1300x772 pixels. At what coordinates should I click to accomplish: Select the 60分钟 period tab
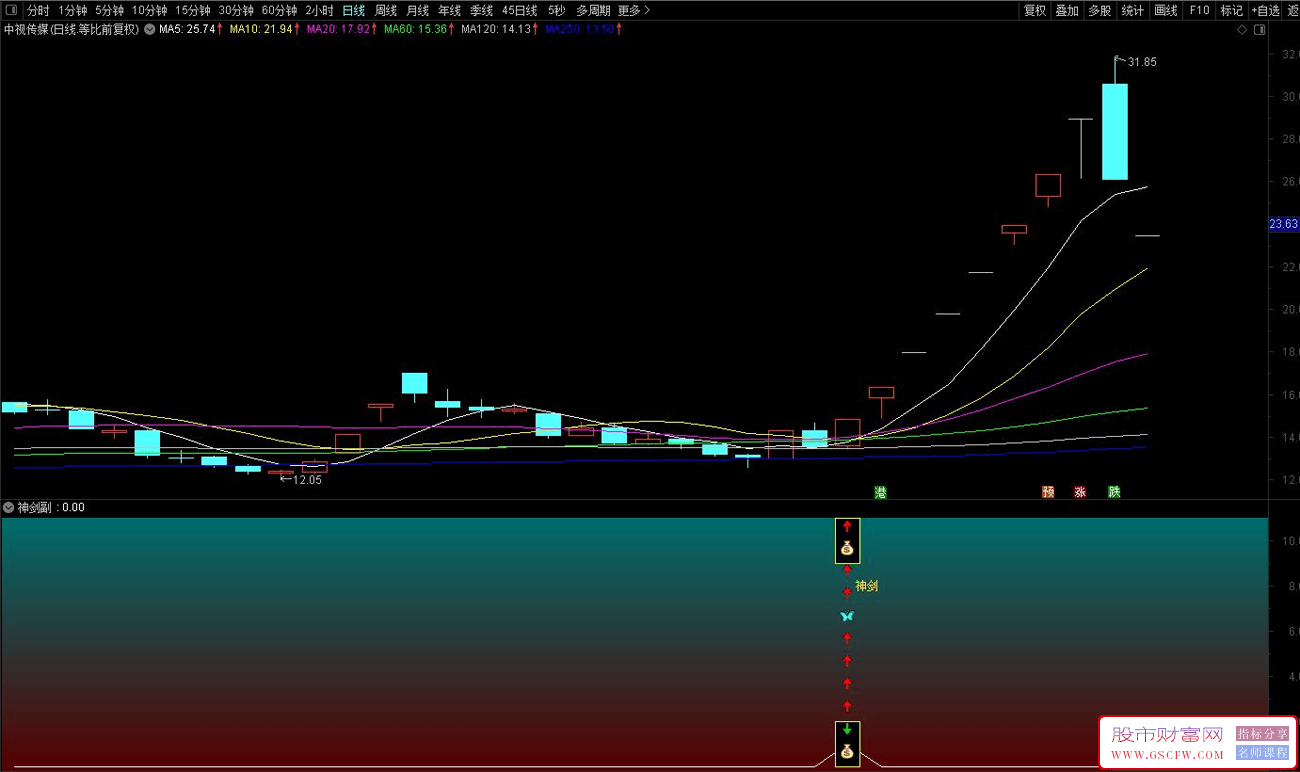[x=279, y=10]
